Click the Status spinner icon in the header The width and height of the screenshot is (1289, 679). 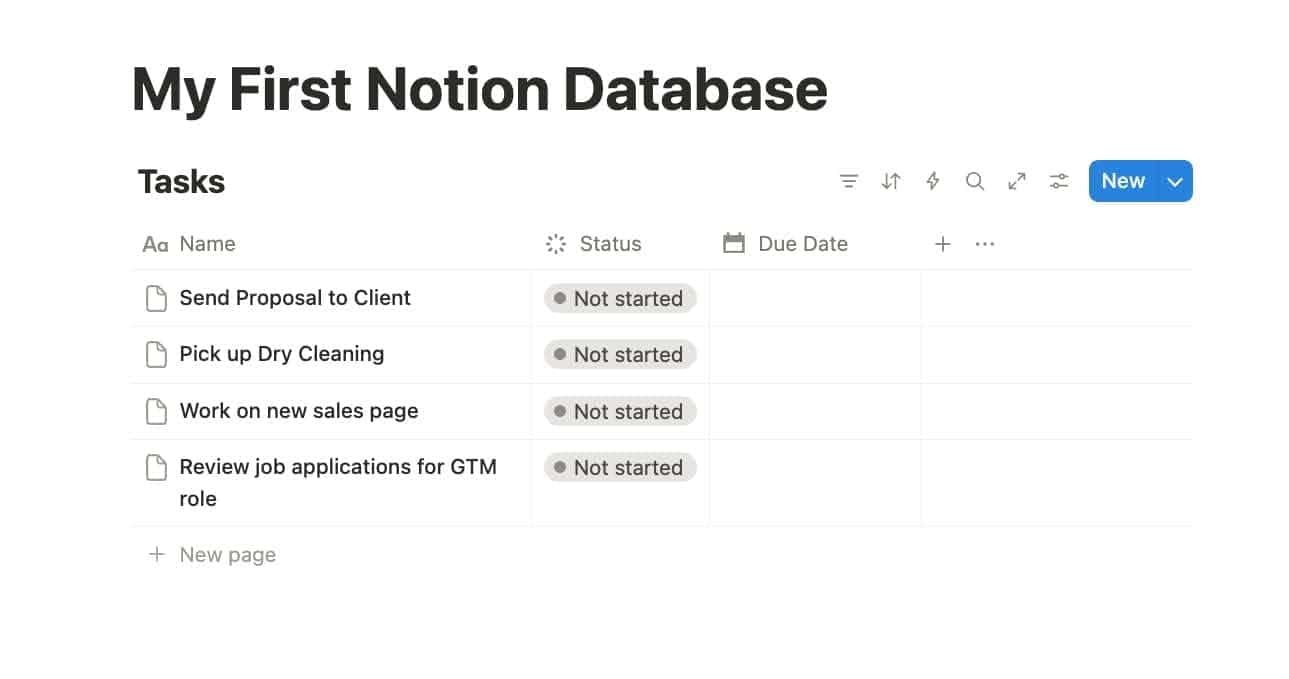pos(554,243)
